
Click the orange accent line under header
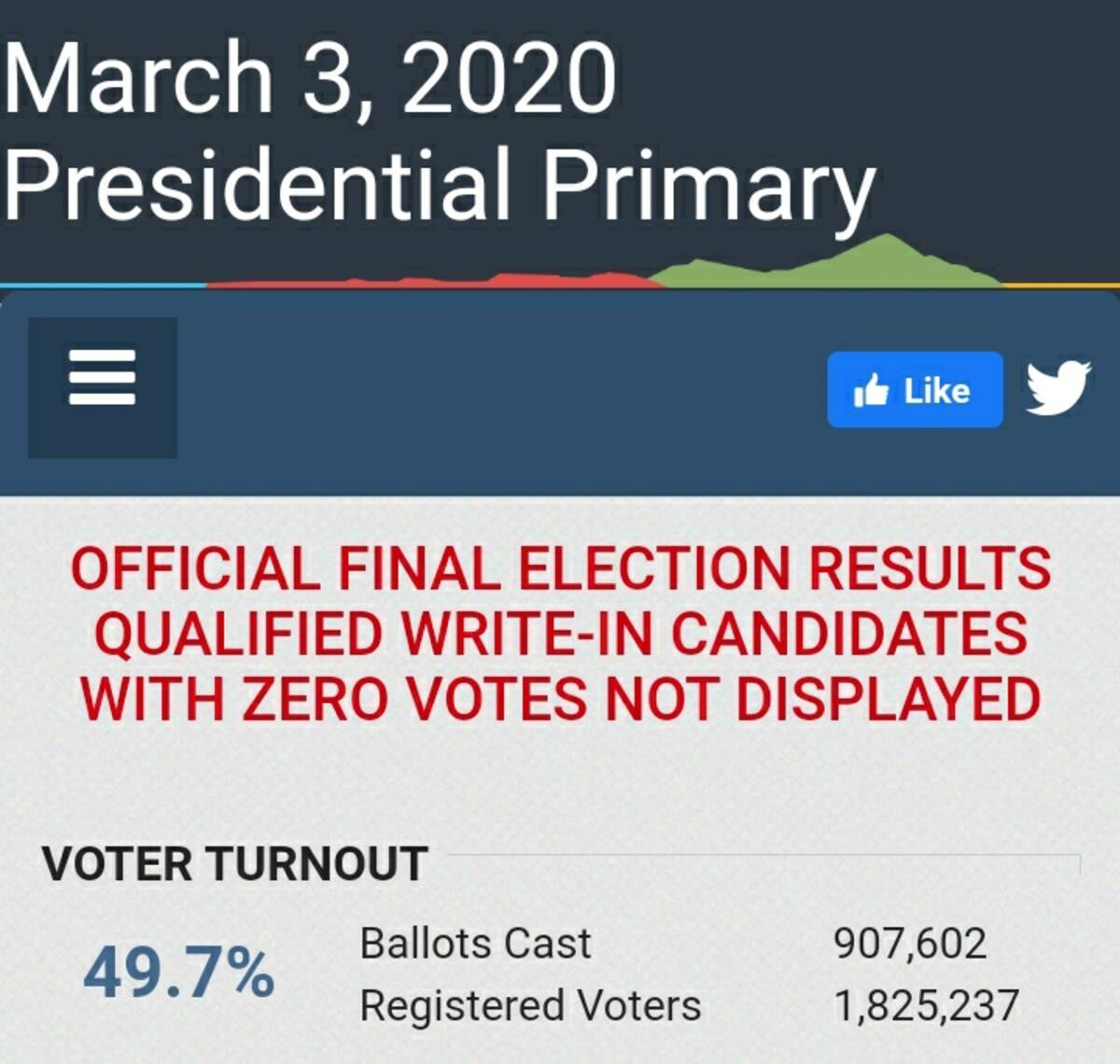[x=1061, y=284]
